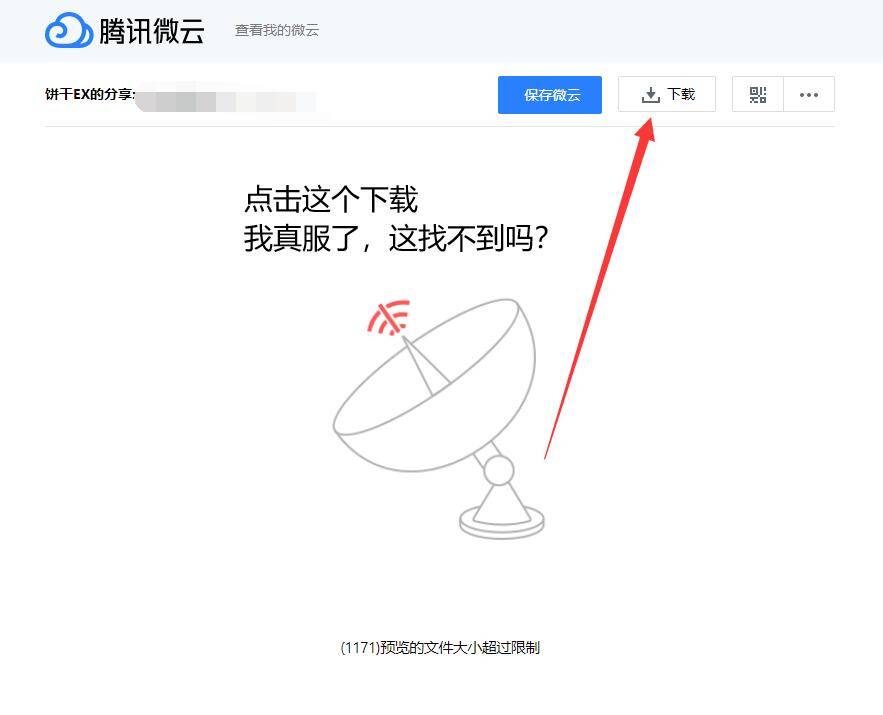Show the share QR code icon

757,94
